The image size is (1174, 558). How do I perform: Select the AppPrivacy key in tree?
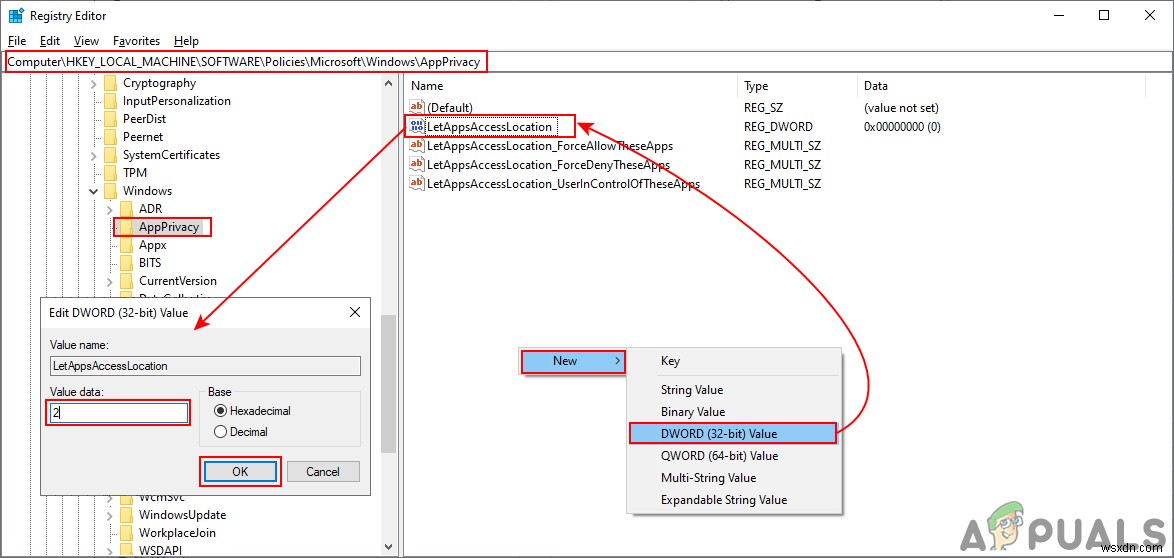tap(168, 227)
